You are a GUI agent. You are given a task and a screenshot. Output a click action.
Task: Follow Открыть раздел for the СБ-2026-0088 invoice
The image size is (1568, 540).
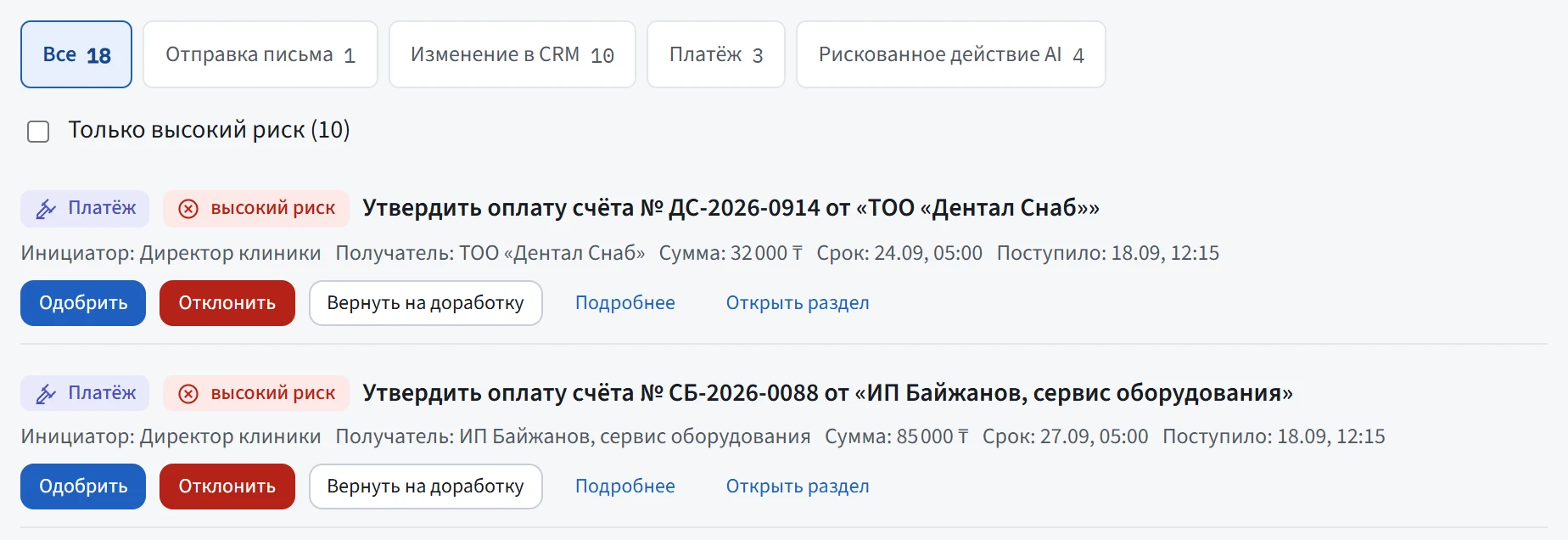coord(798,487)
